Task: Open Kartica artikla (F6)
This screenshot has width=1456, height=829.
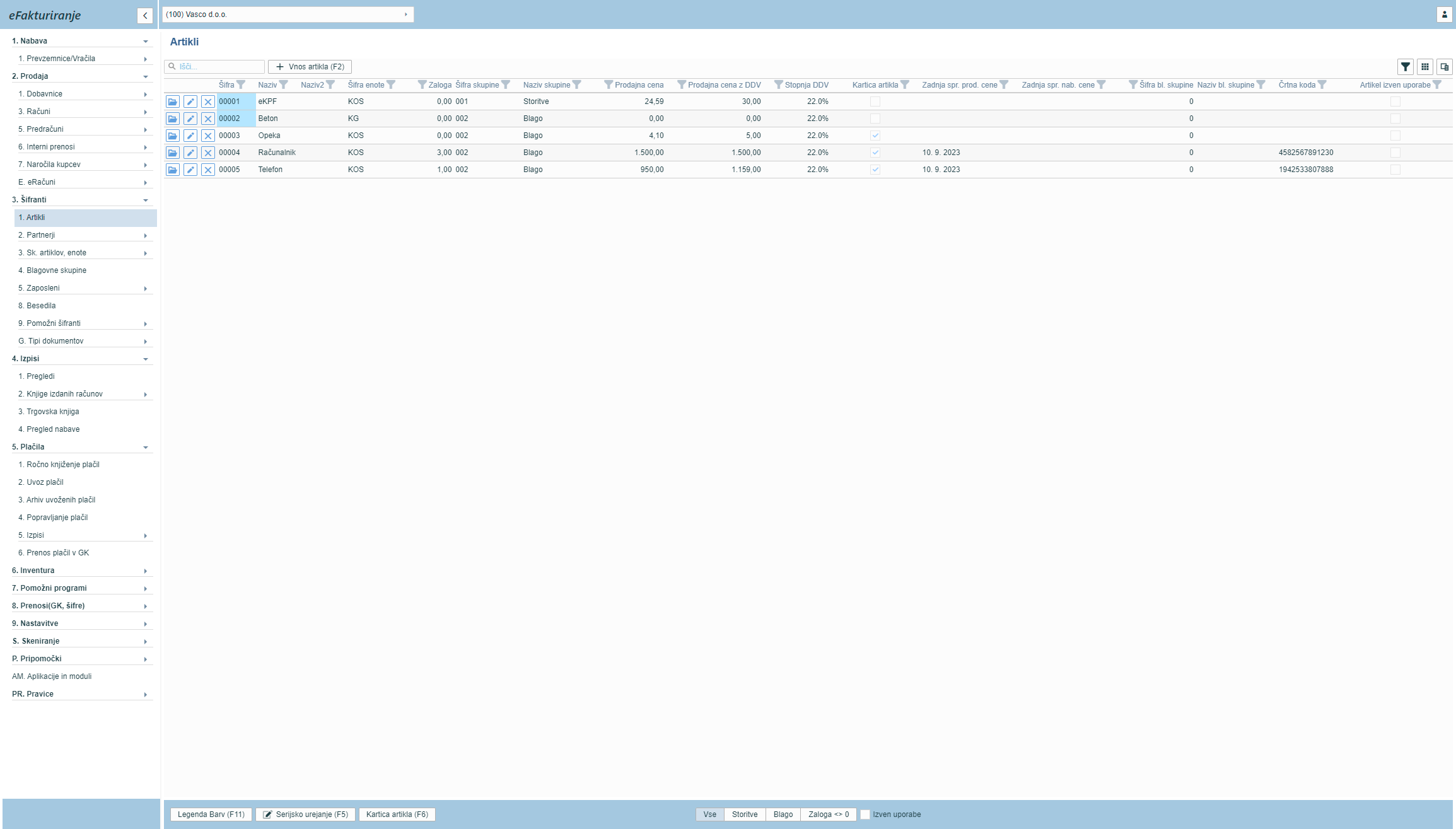Action: tap(397, 815)
